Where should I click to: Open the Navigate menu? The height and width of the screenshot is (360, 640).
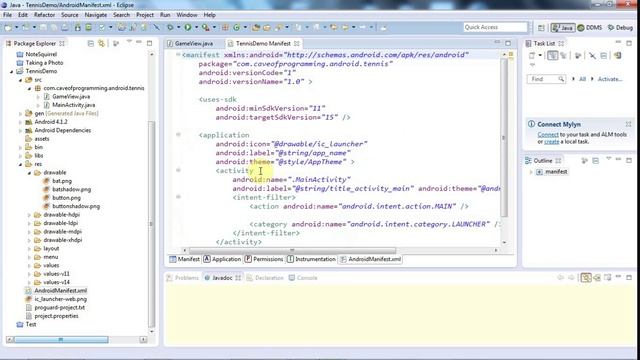click(96, 15)
